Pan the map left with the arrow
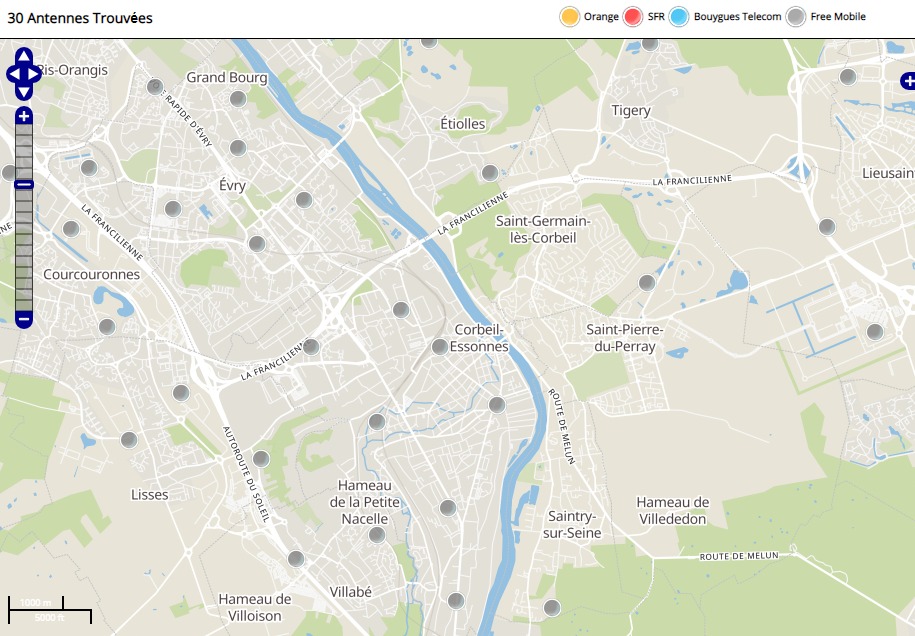915x636 pixels. point(13,73)
